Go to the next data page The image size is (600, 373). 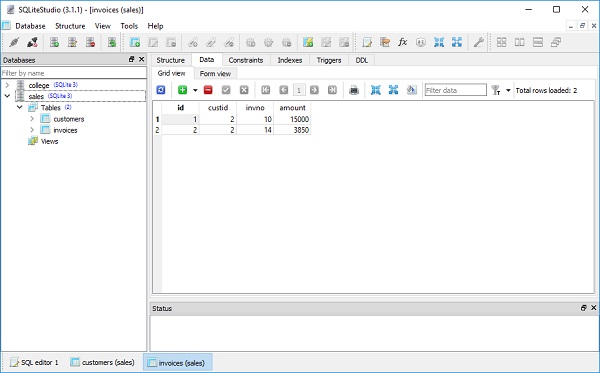click(x=314, y=90)
